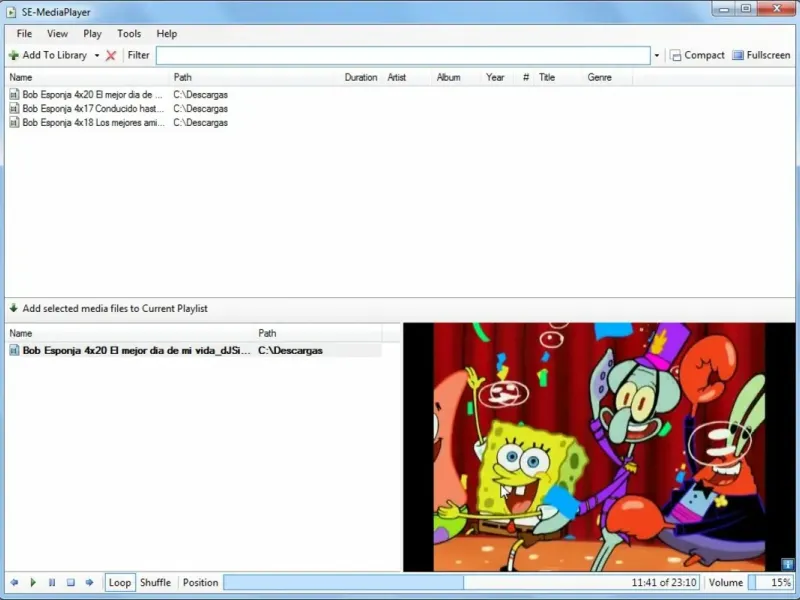Open the Help menu
The width and height of the screenshot is (800, 600).
[166, 34]
